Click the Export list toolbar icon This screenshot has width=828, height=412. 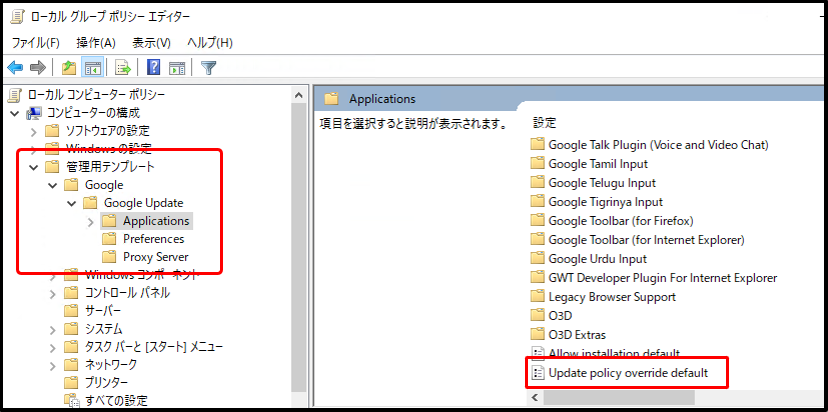123,67
